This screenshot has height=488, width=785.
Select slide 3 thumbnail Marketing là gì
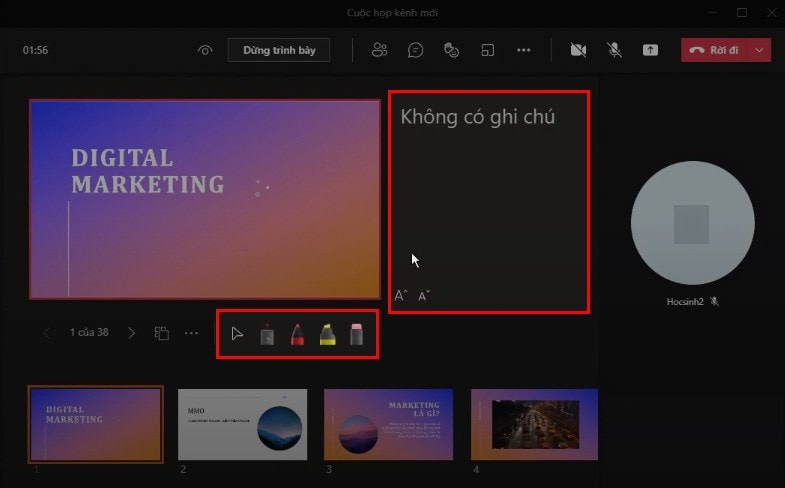(x=388, y=424)
